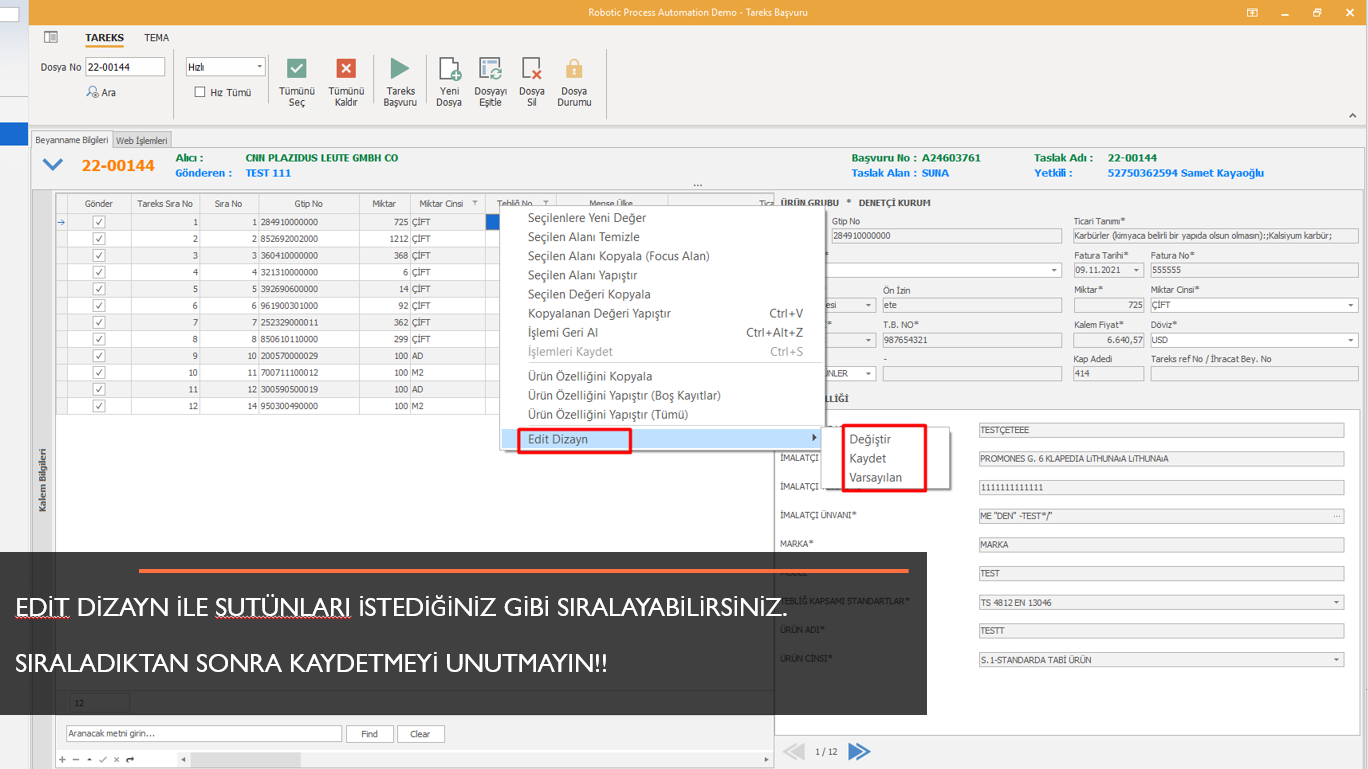Click the Dosya No input field
This screenshot has height=769, width=1368.
coord(125,67)
